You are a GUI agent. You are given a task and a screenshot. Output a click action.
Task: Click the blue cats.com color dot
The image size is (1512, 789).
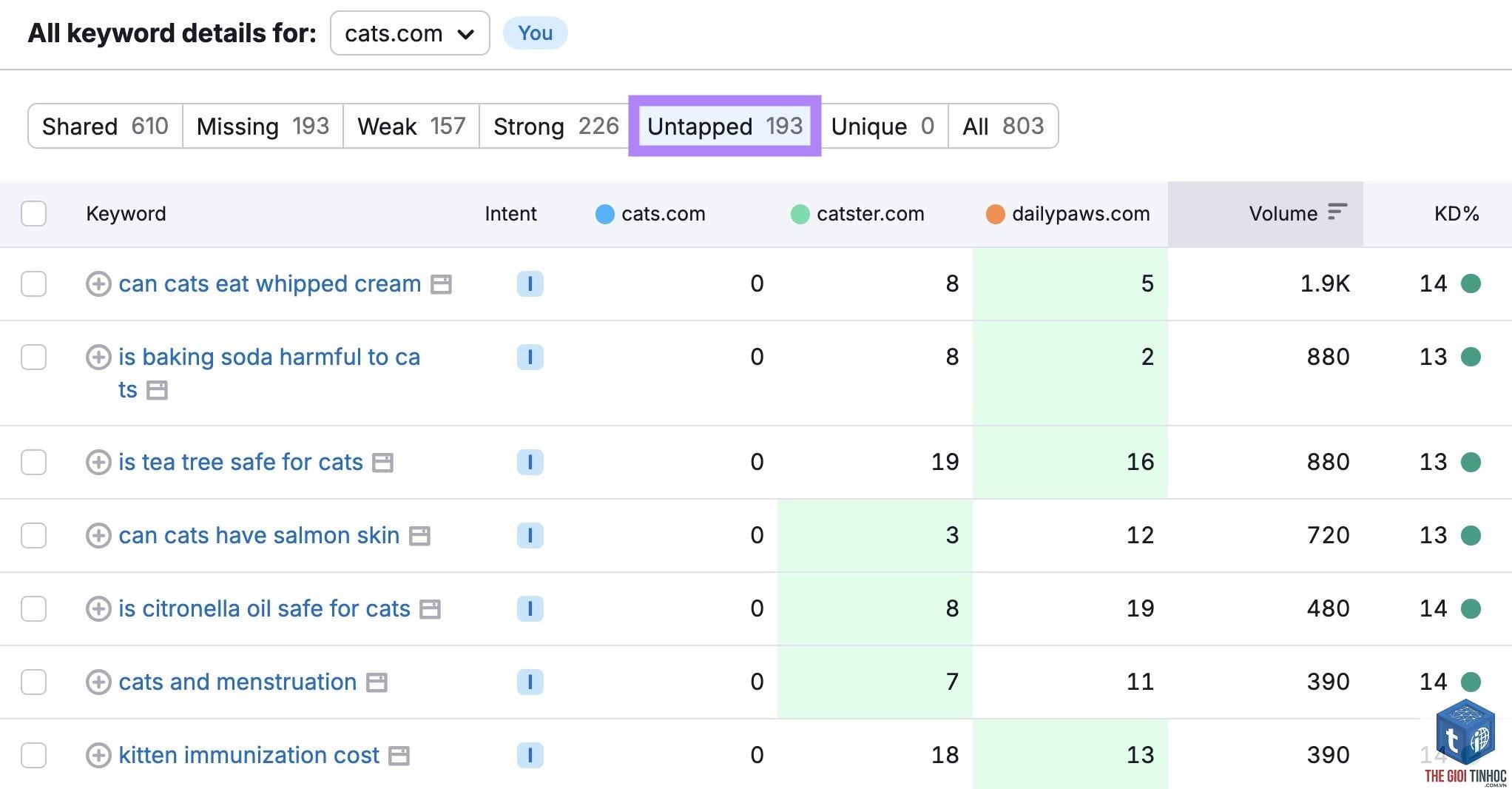[604, 215]
